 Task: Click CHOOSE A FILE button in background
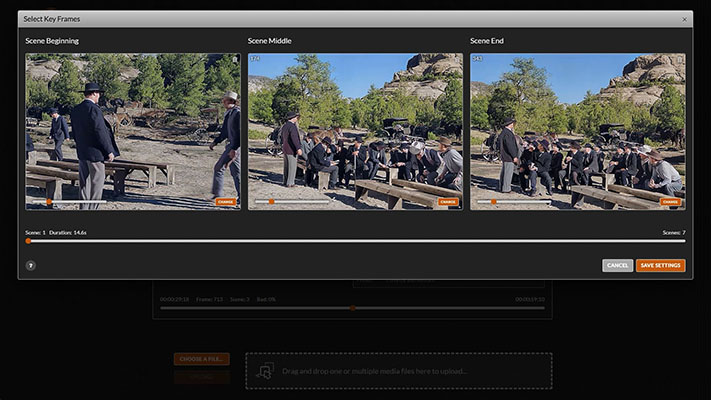(x=202, y=359)
